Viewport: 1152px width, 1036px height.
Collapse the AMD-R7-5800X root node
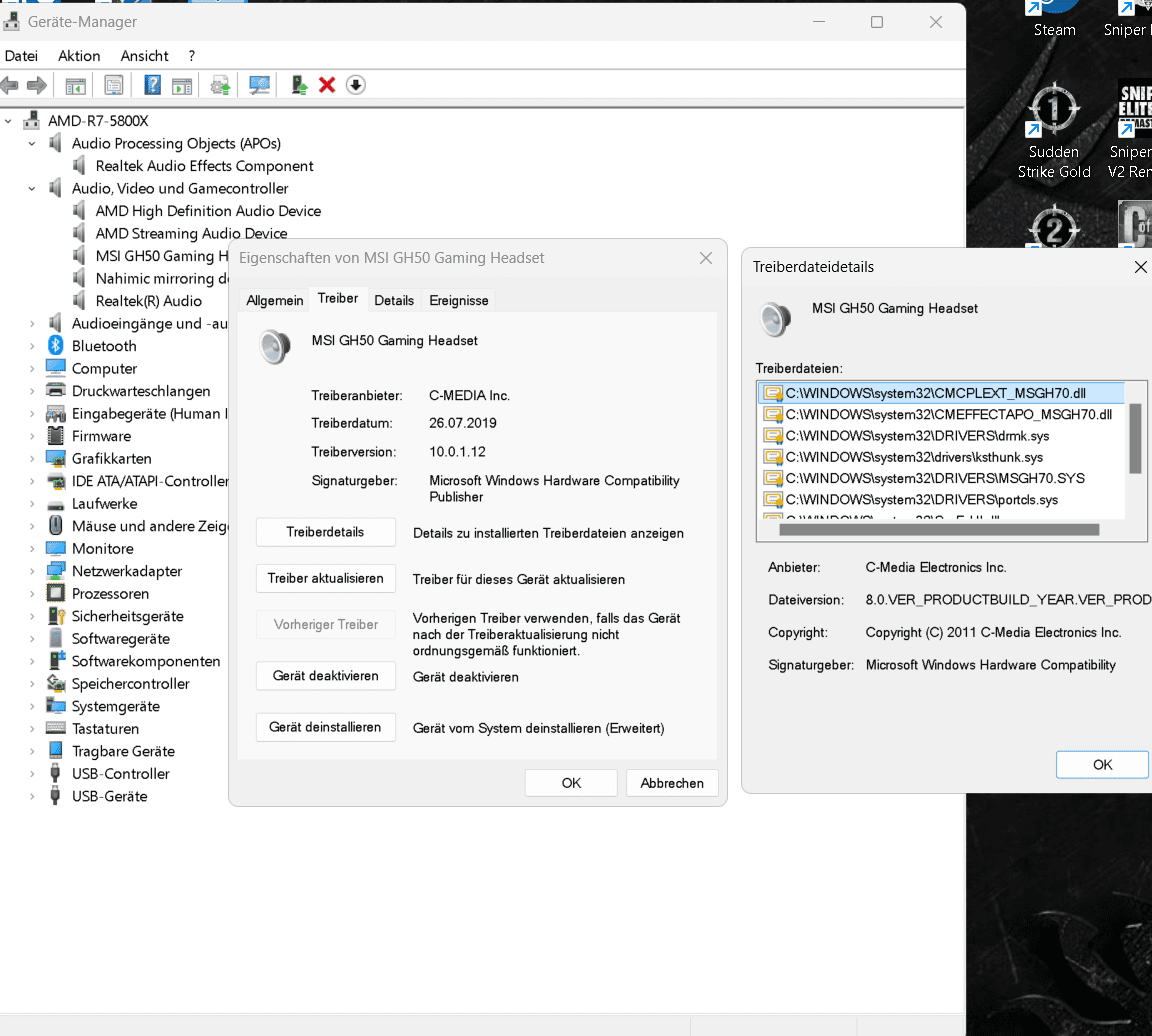click(x=8, y=120)
